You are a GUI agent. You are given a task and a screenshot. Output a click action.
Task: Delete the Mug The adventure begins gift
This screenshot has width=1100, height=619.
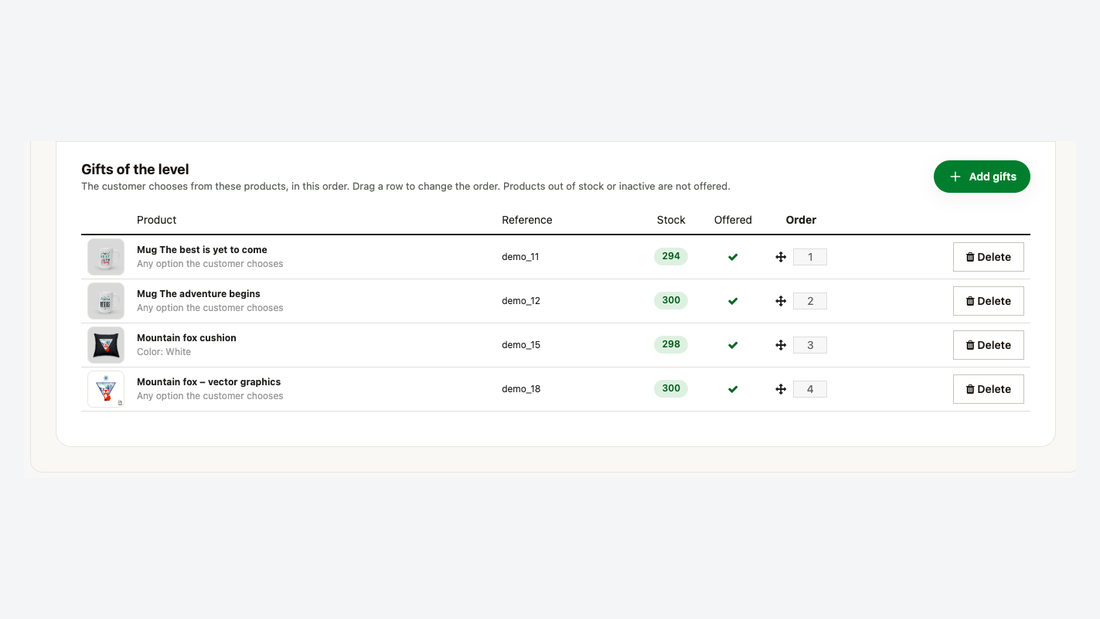[988, 301]
